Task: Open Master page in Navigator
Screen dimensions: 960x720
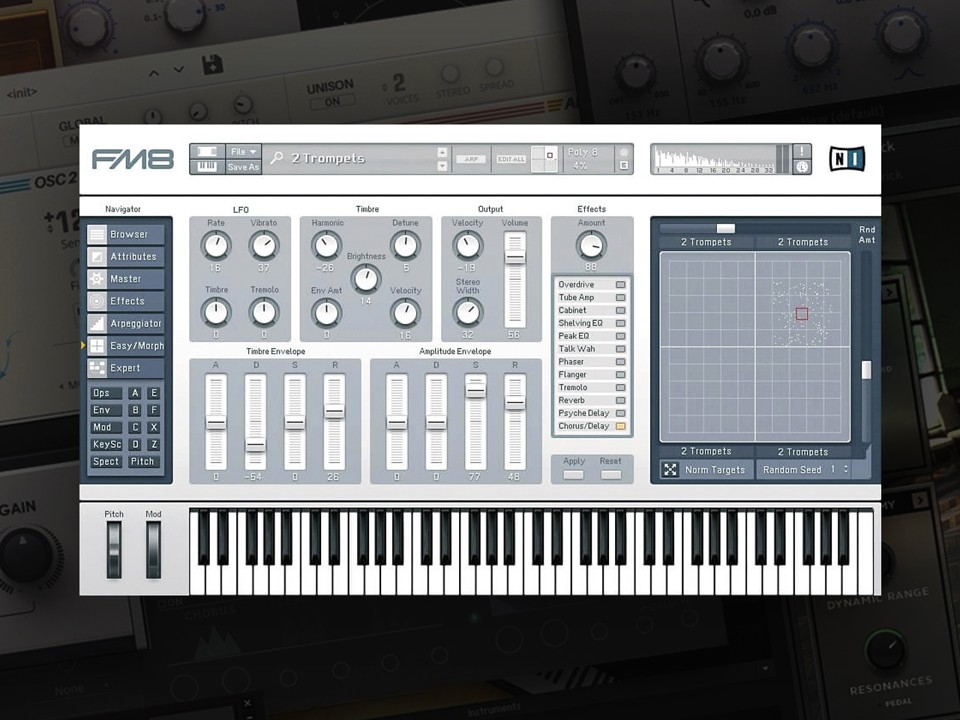Action: [126, 279]
